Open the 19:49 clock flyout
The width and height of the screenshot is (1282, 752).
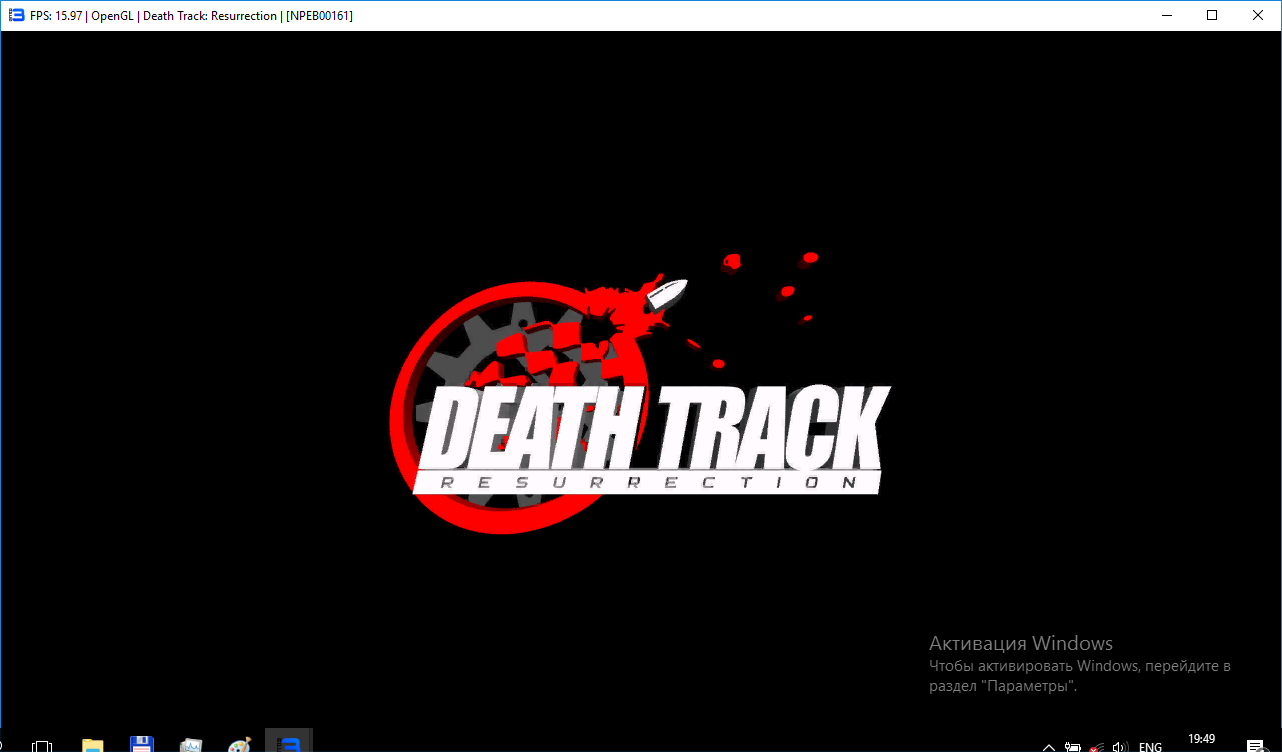[x=1202, y=741]
